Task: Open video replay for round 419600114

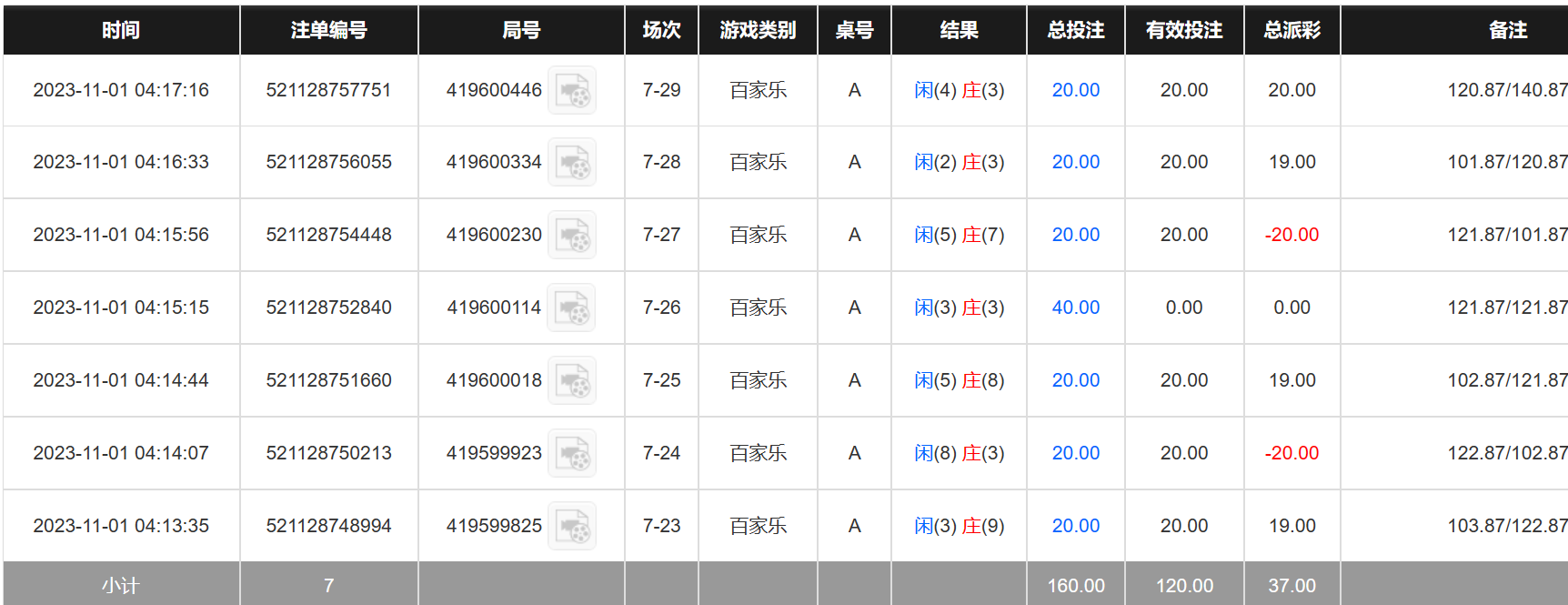Action: [572, 308]
